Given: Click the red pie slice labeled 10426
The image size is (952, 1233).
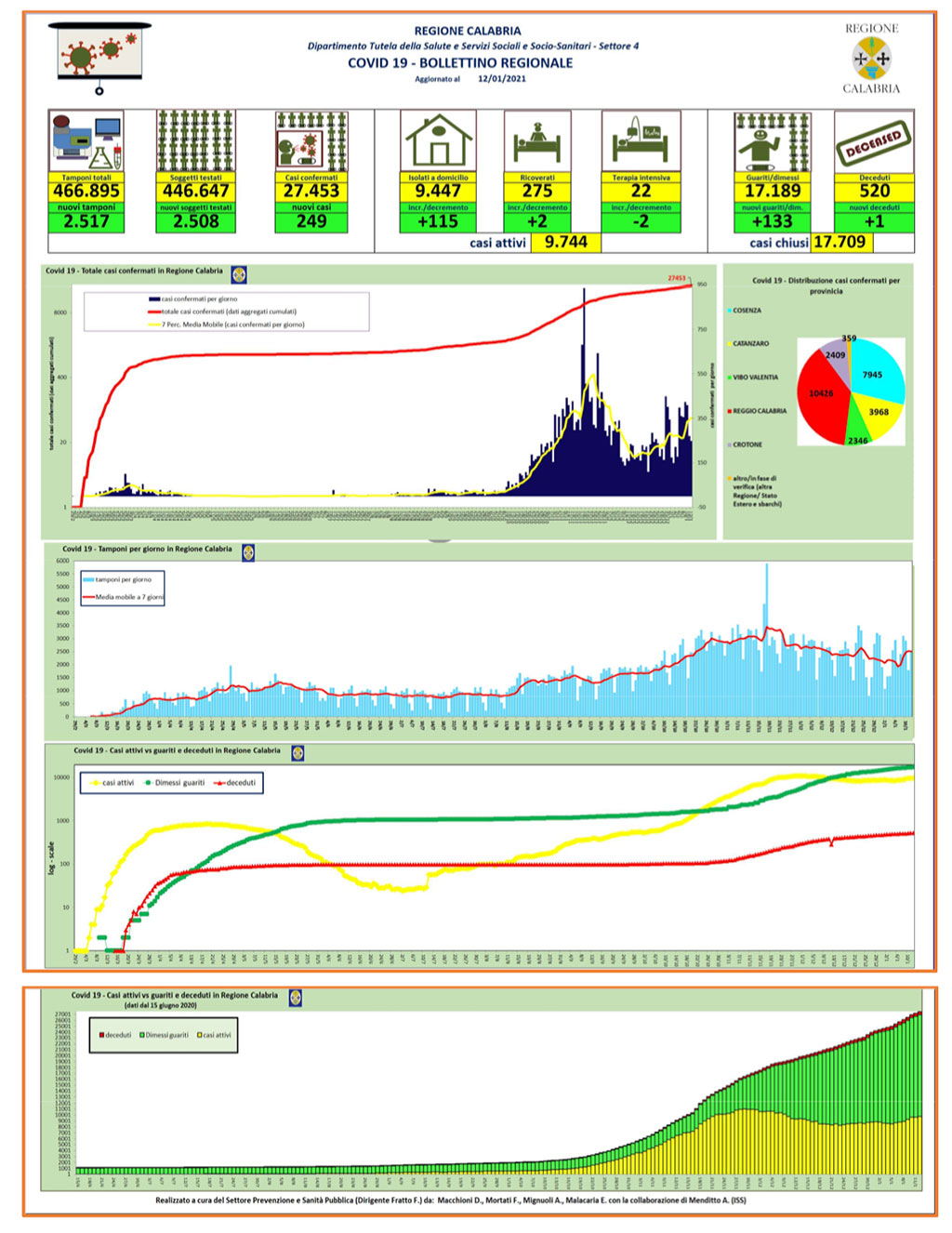Looking at the screenshot, I should click(x=821, y=395).
